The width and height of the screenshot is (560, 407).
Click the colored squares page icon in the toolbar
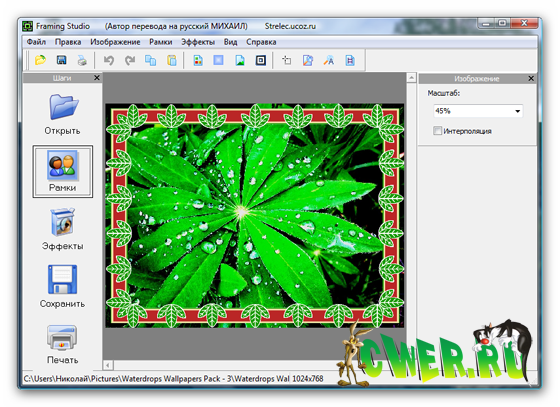[198, 60]
